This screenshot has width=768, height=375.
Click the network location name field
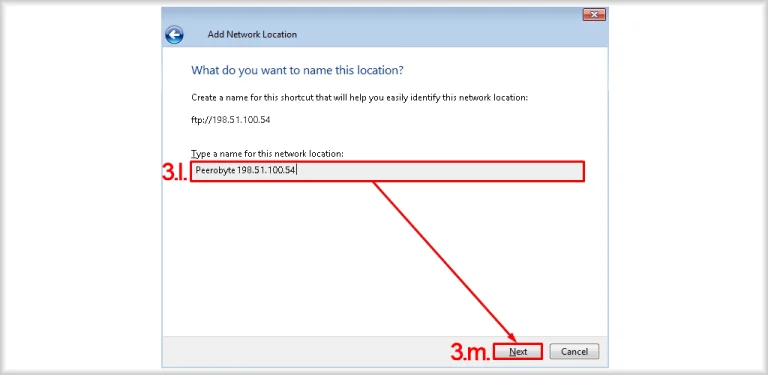tap(387, 171)
